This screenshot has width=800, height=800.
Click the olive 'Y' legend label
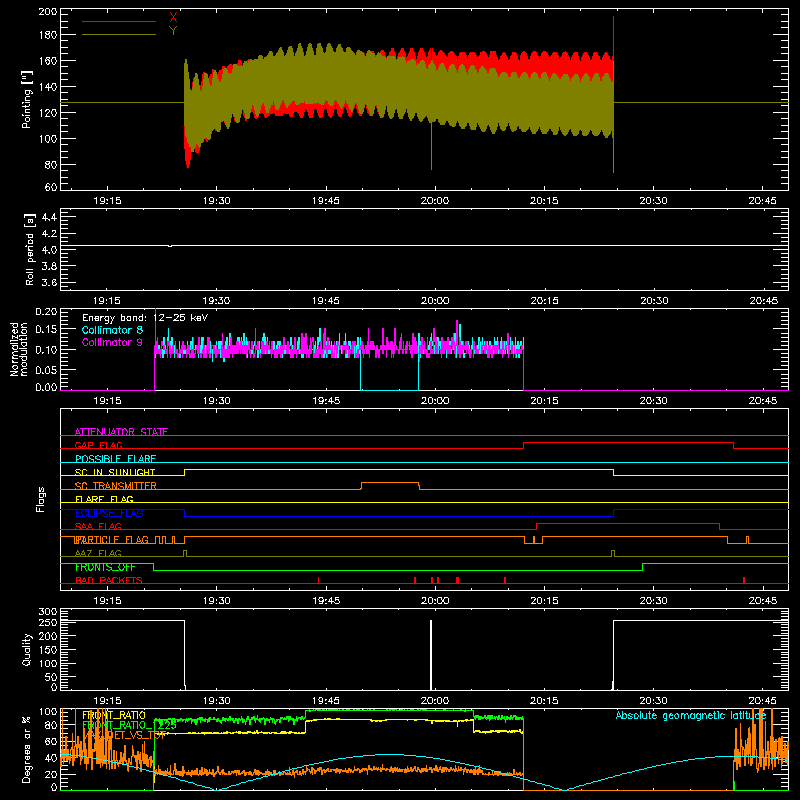(173, 31)
